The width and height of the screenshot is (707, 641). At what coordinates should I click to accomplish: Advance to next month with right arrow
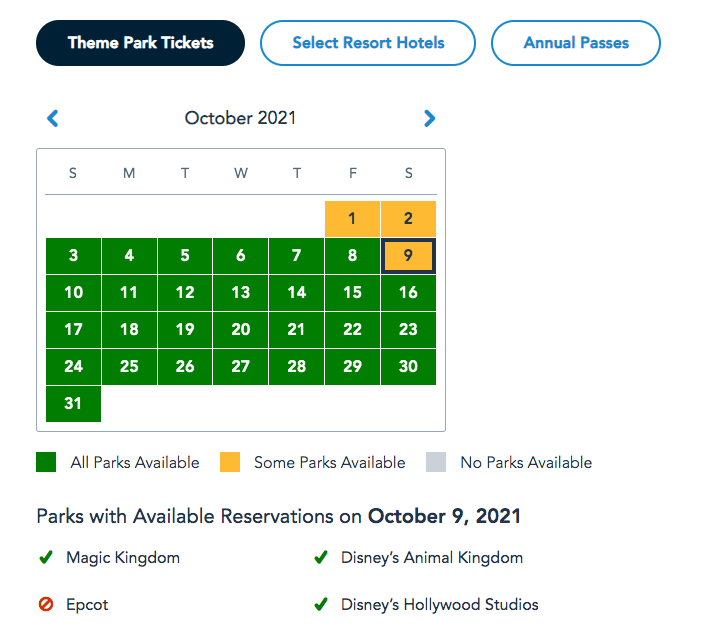[430, 118]
